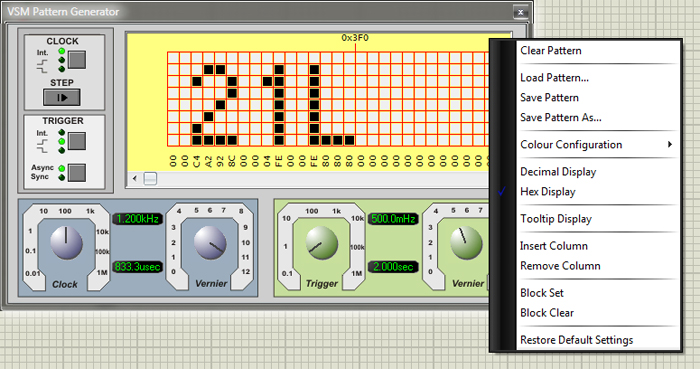Select the Sync LED indicator

(62, 177)
